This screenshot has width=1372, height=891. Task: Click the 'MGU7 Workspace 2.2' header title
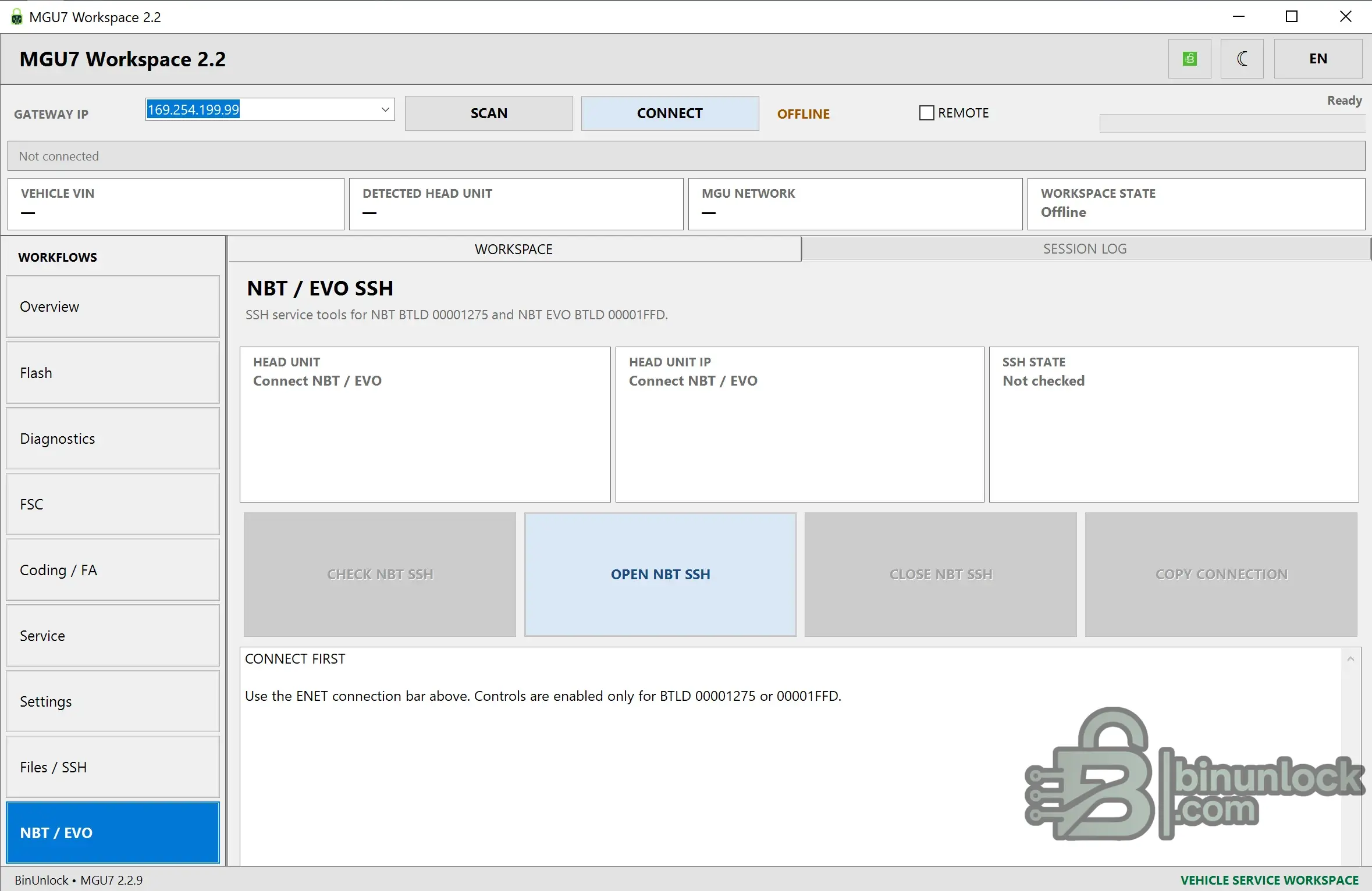click(x=123, y=59)
